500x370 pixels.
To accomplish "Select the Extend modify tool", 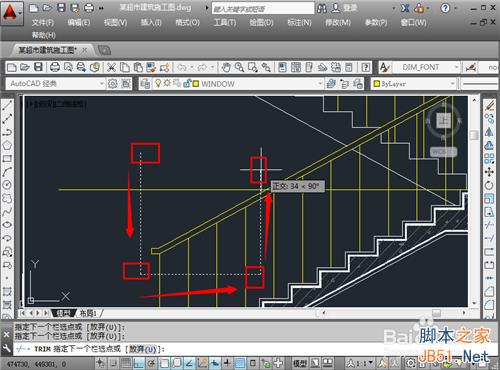I will tap(489, 238).
